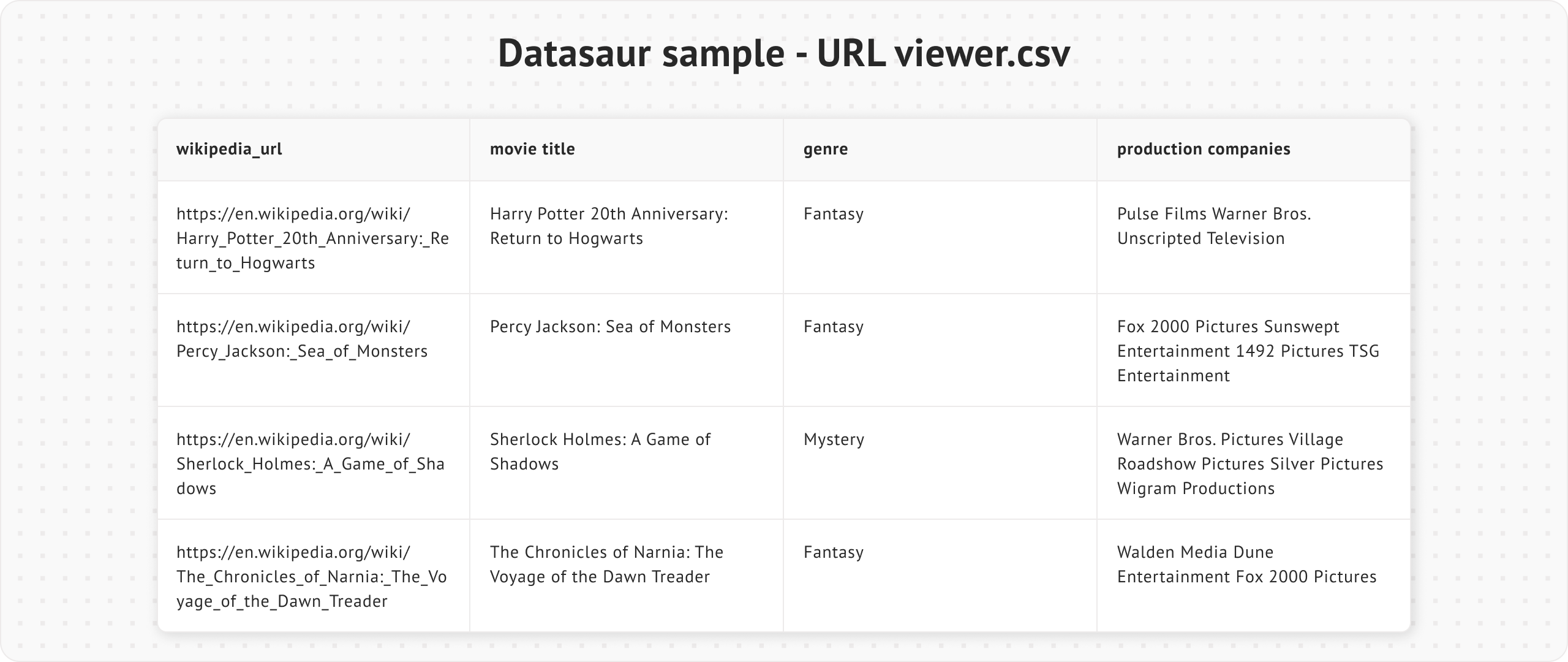The height and width of the screenshot is (662, 1568).
Task: Open the Sherlock Holmes Wikipedia URL
Action: 310,464
